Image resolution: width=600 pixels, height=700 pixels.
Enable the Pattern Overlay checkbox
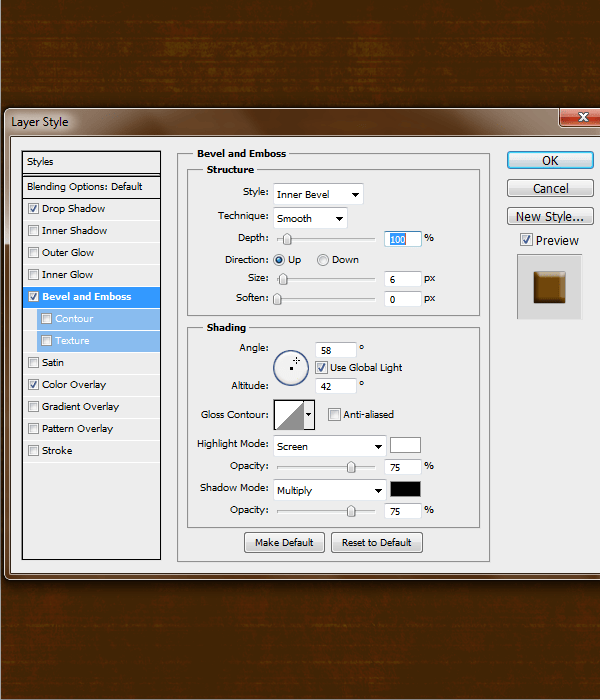33,428
